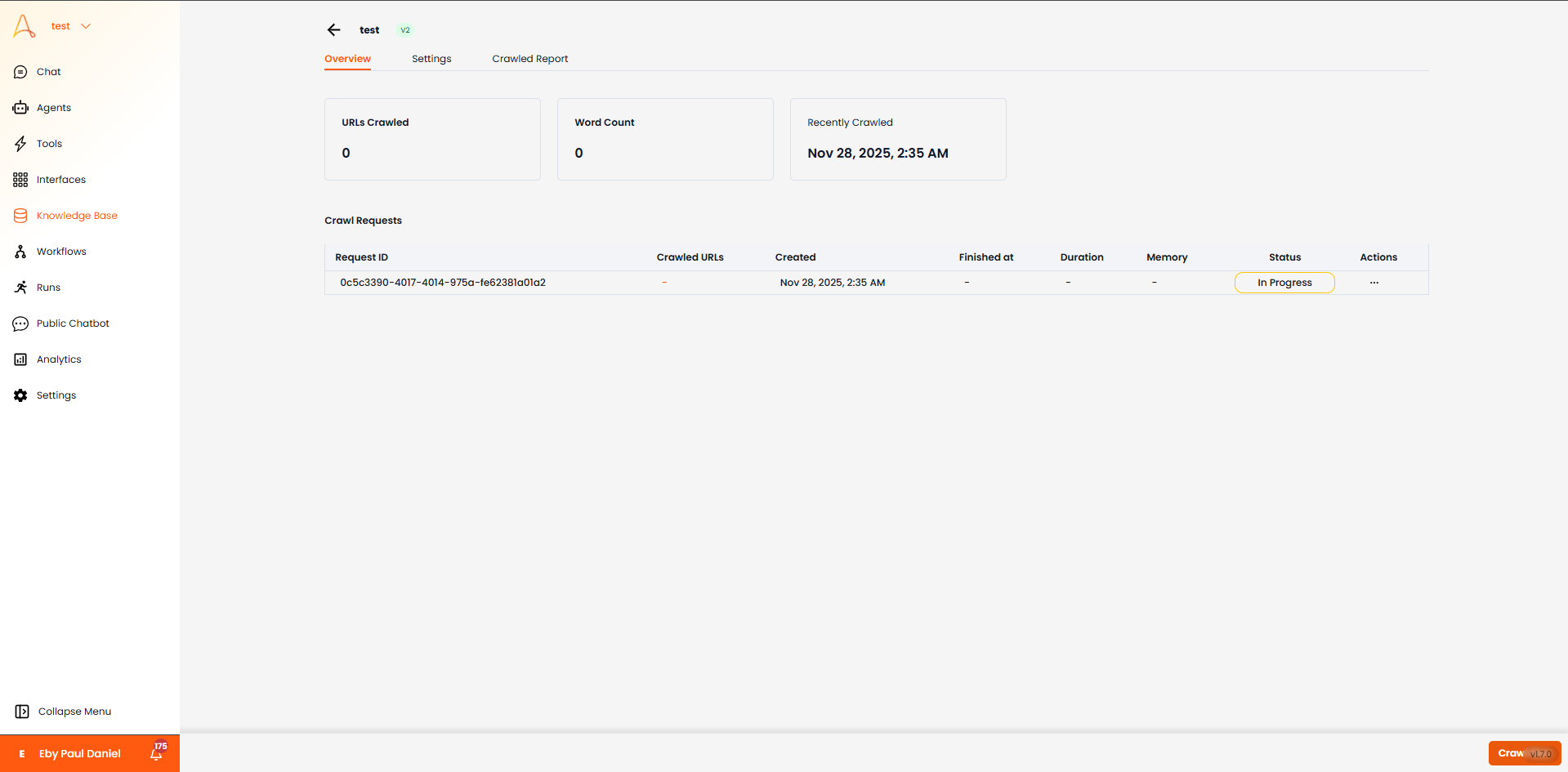Viewport: 1568px width, 772px height.
Task: Click the Workflows branch icon
Action: click(x=20, y=252)
